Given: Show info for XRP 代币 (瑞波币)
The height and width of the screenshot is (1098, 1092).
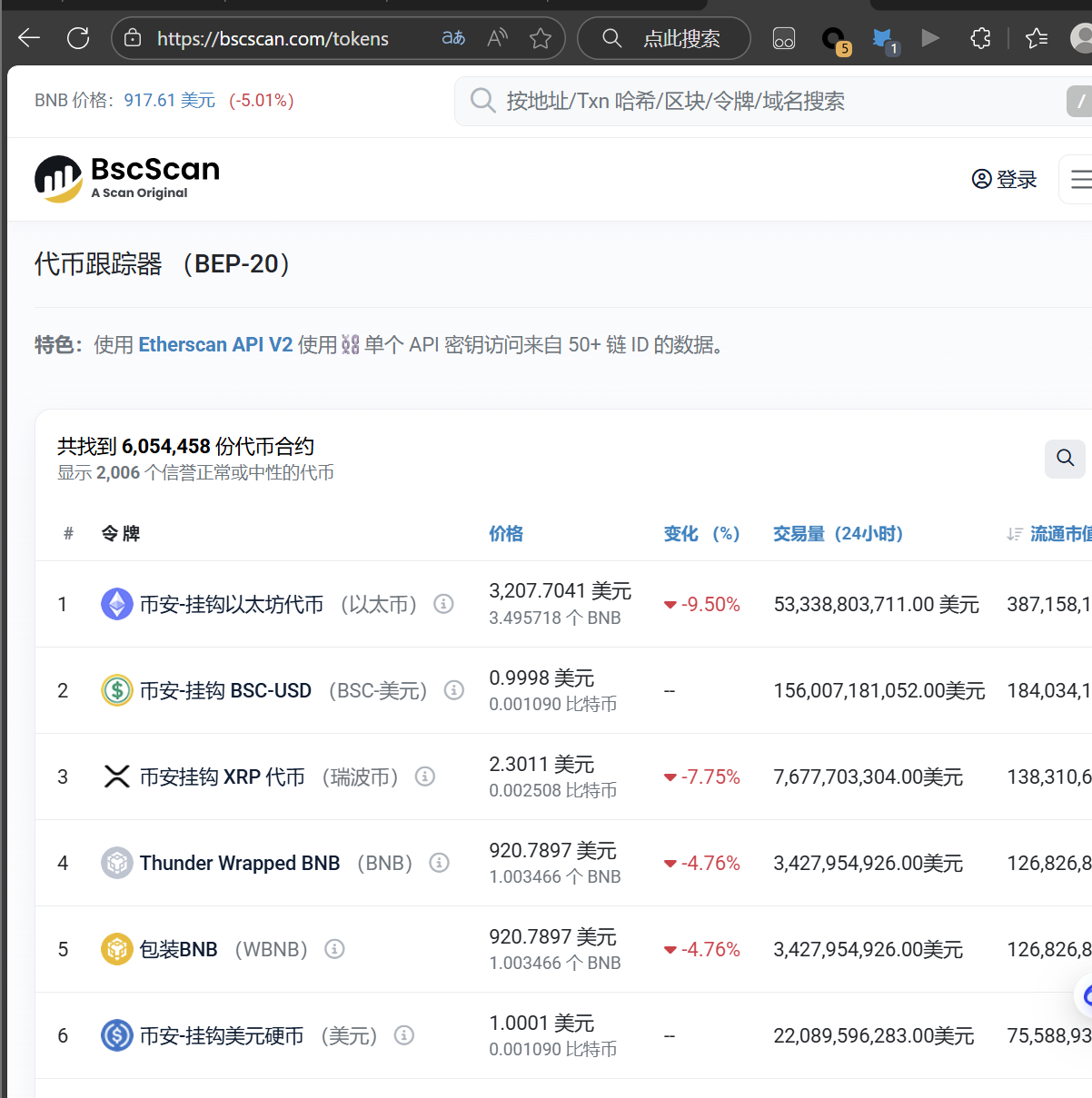Looking at the screenshot, I should click(425, 777).
